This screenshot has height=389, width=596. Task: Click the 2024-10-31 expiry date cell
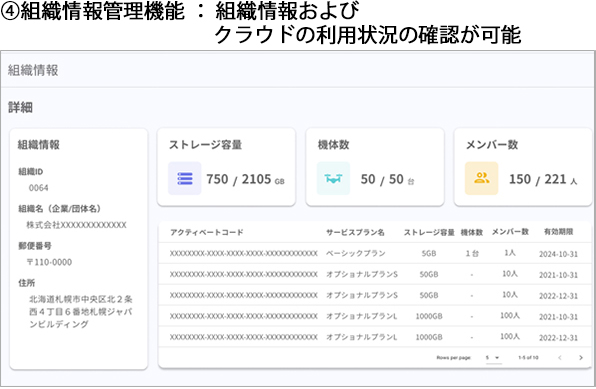pos(558,254)
